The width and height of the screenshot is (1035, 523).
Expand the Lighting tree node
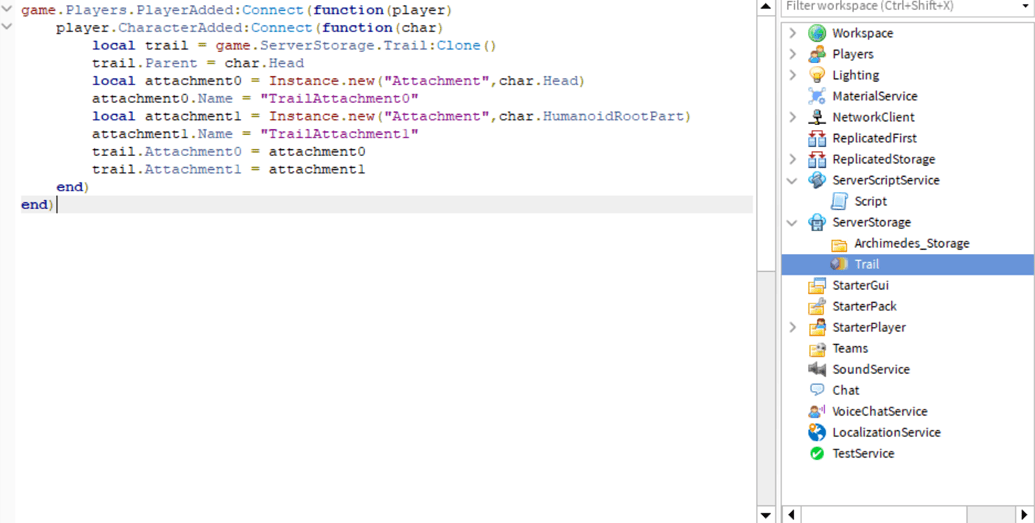click(x=793, y=75)
